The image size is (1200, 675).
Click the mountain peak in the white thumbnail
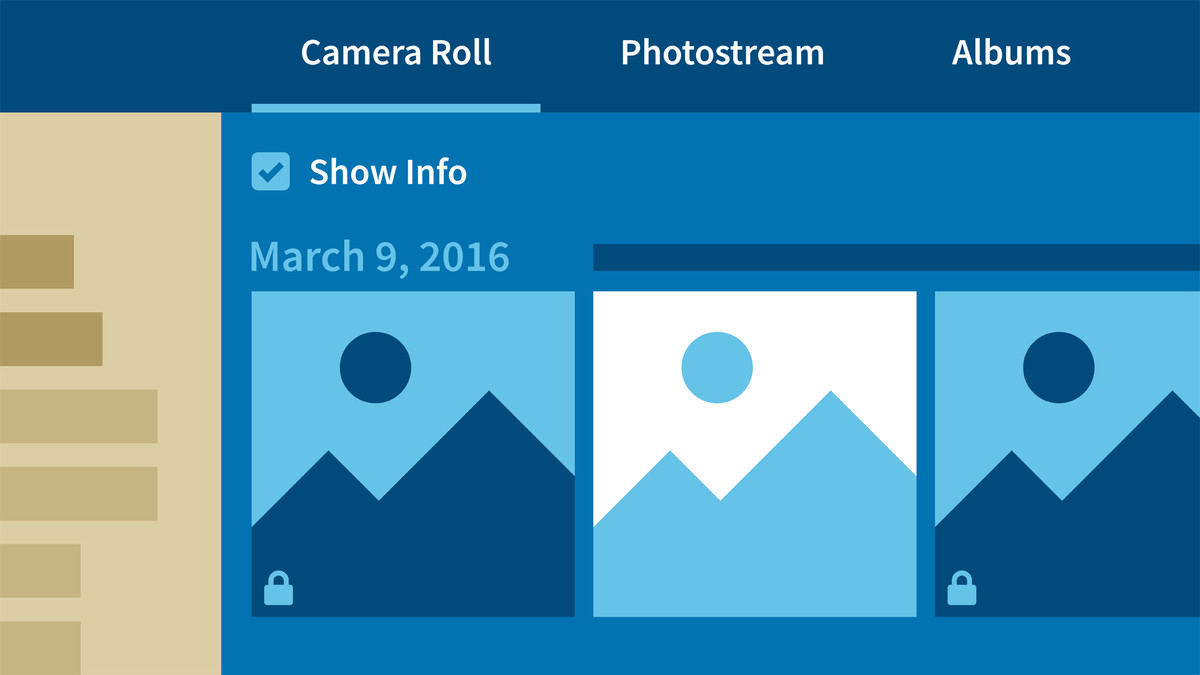[x=829, y=400]
